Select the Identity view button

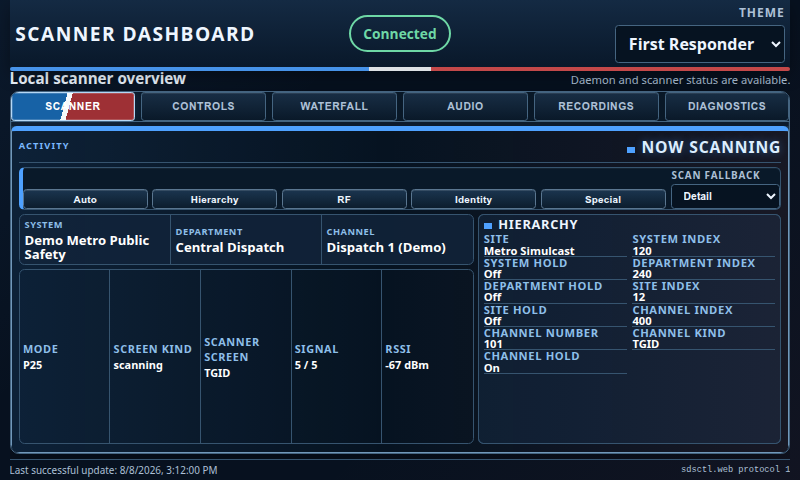(x=473, y=199)
